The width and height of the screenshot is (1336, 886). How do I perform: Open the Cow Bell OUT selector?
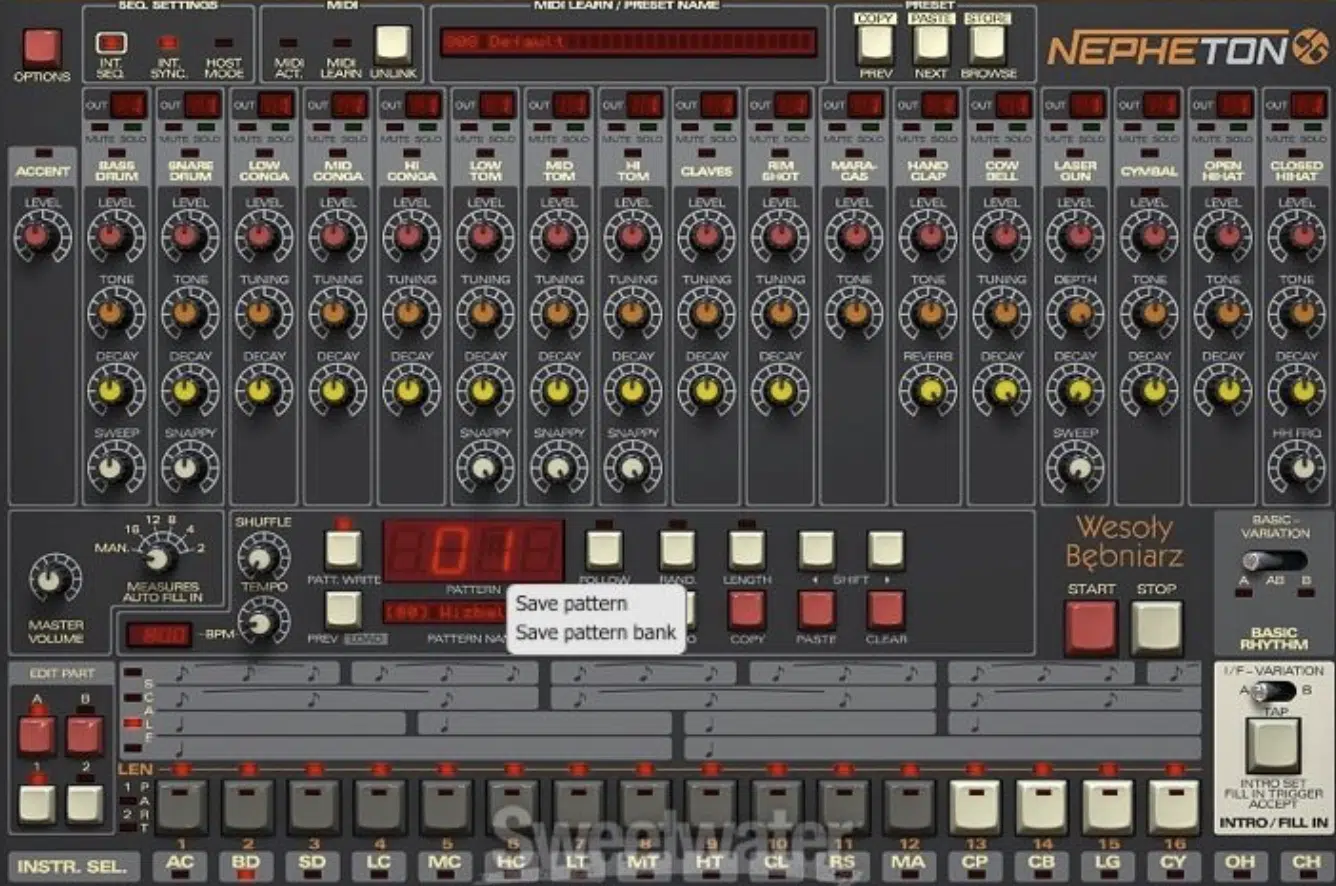pos(1013,104)
